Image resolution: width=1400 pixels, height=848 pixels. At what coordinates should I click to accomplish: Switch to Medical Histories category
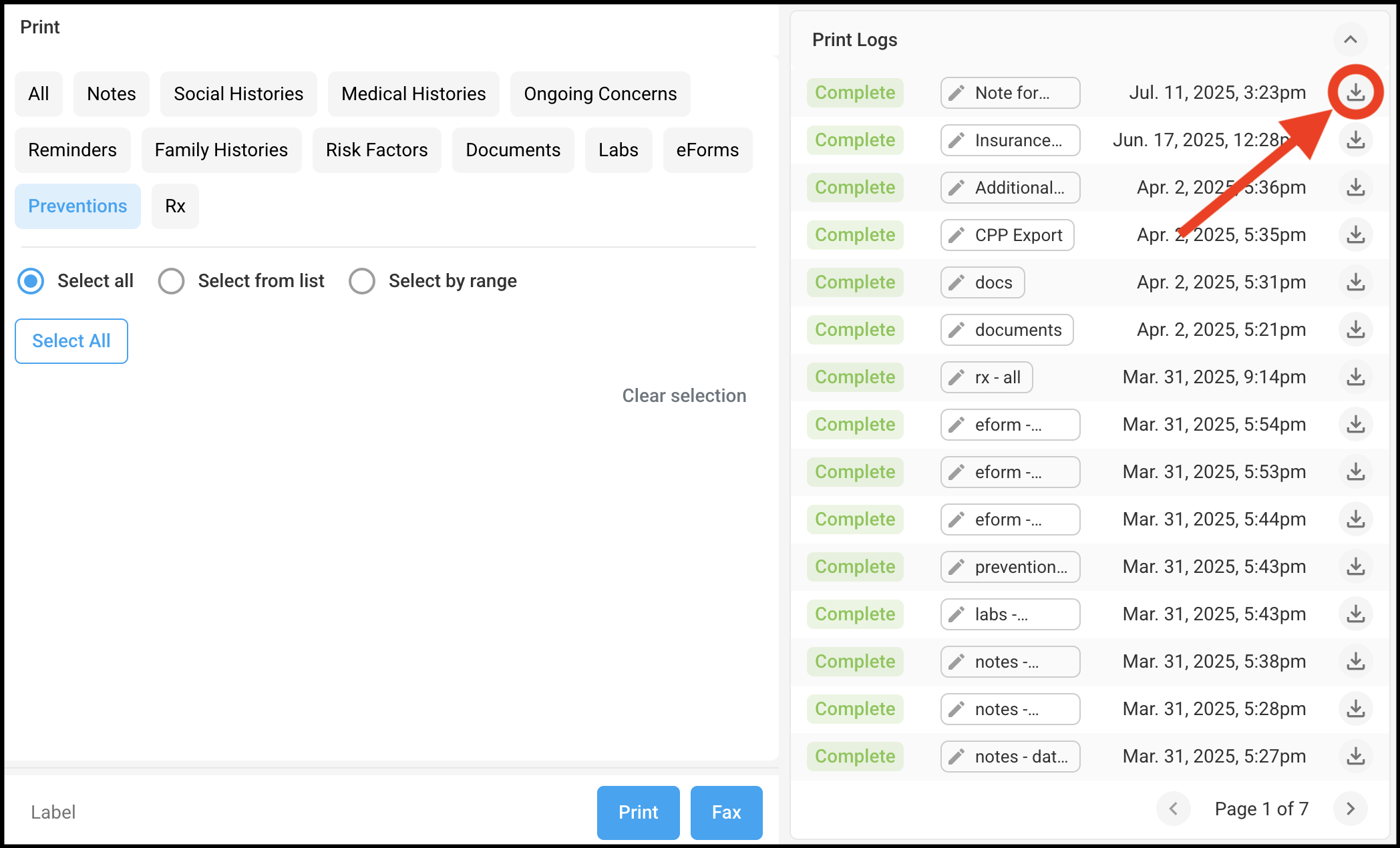coord(413,94)
